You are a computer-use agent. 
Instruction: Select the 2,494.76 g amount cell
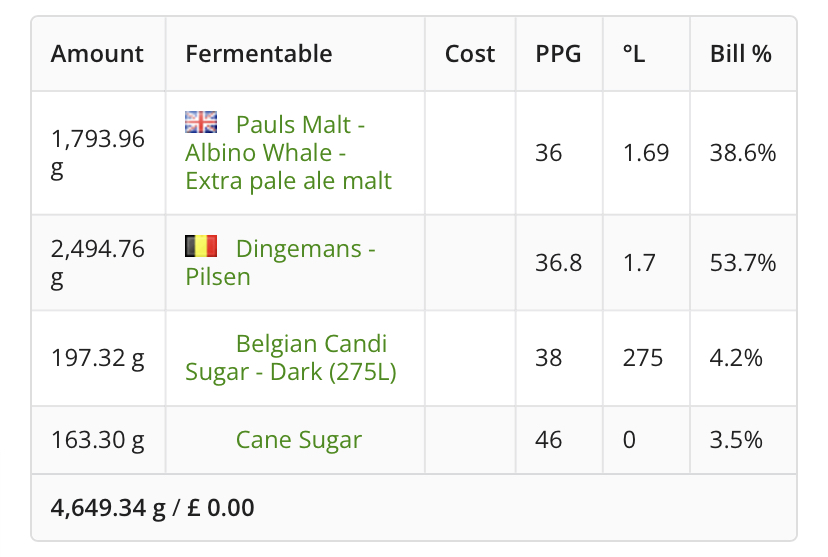[x=98, y=262]
